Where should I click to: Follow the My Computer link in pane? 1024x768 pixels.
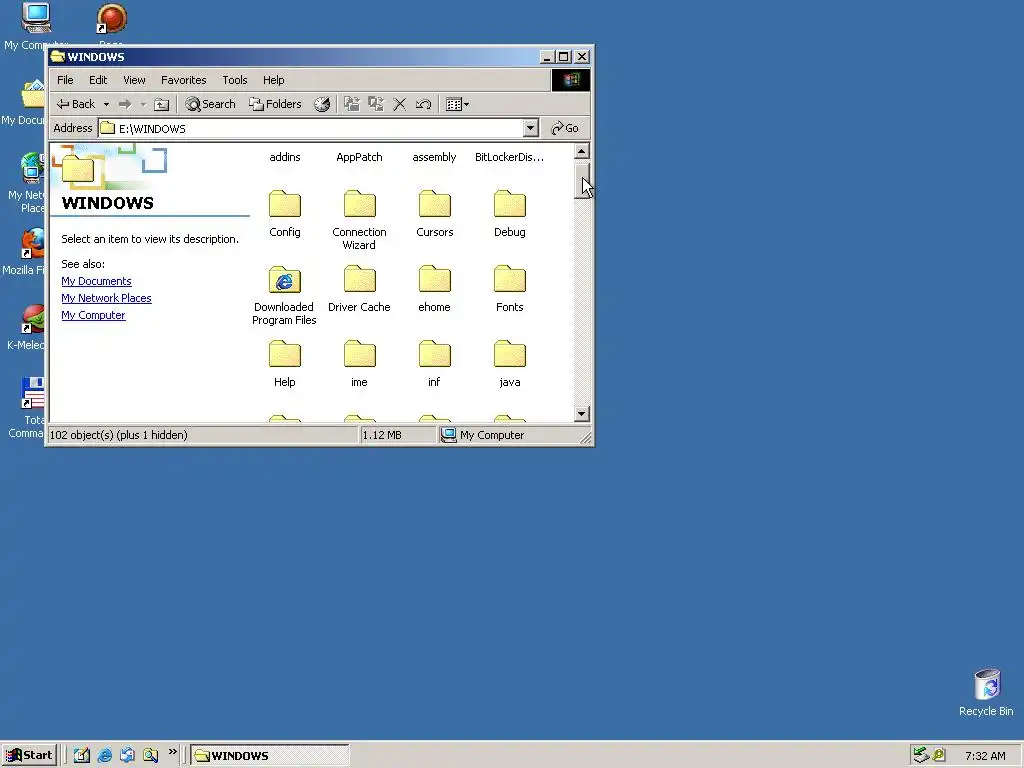coord(93,315)
